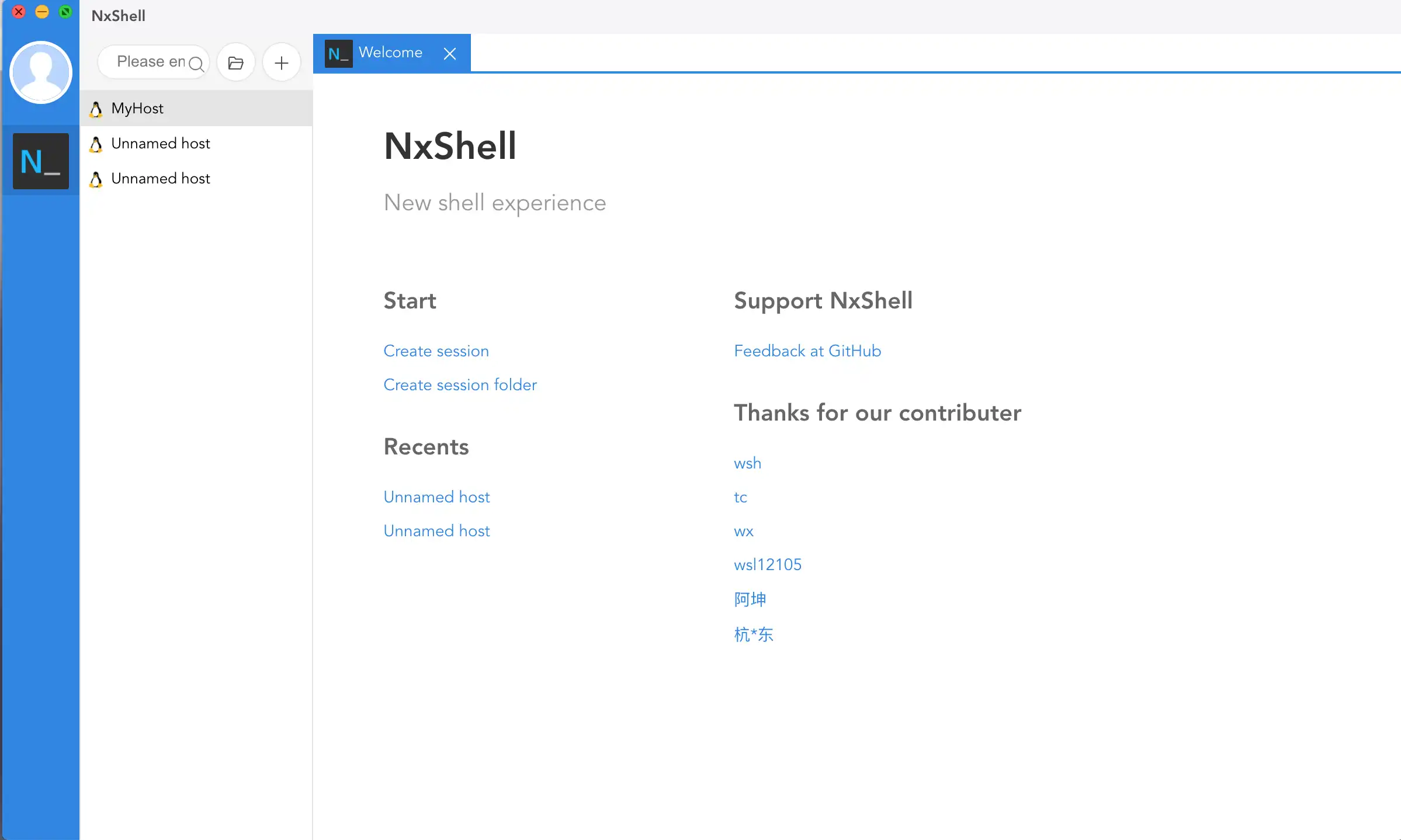Click contributor link wsh
This screenshot has width=1401, height=840.
pyautogui.click(x=747, y=463)
